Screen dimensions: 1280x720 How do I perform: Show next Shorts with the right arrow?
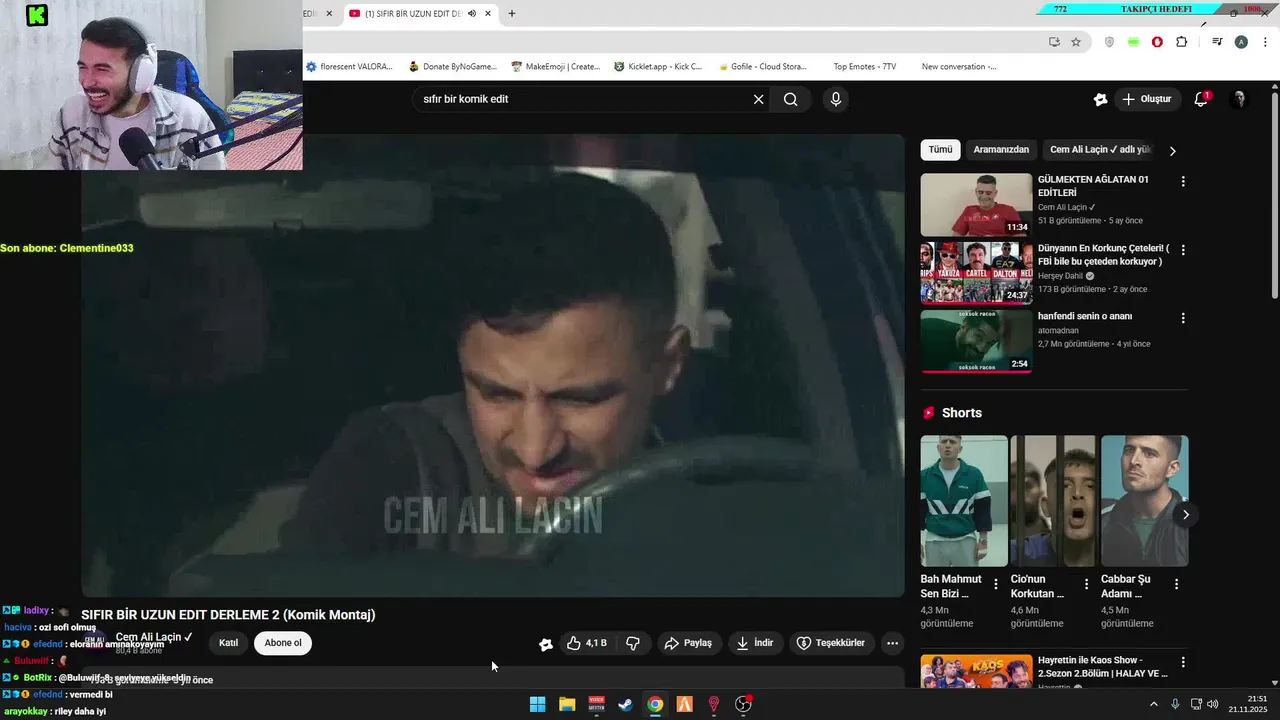click(1185, 515)
